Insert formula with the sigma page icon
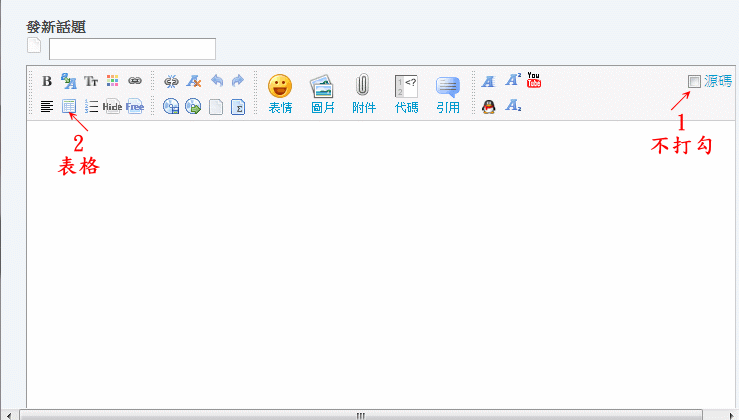The width and height of the screenshot is (739, 420). coord(238,107)
